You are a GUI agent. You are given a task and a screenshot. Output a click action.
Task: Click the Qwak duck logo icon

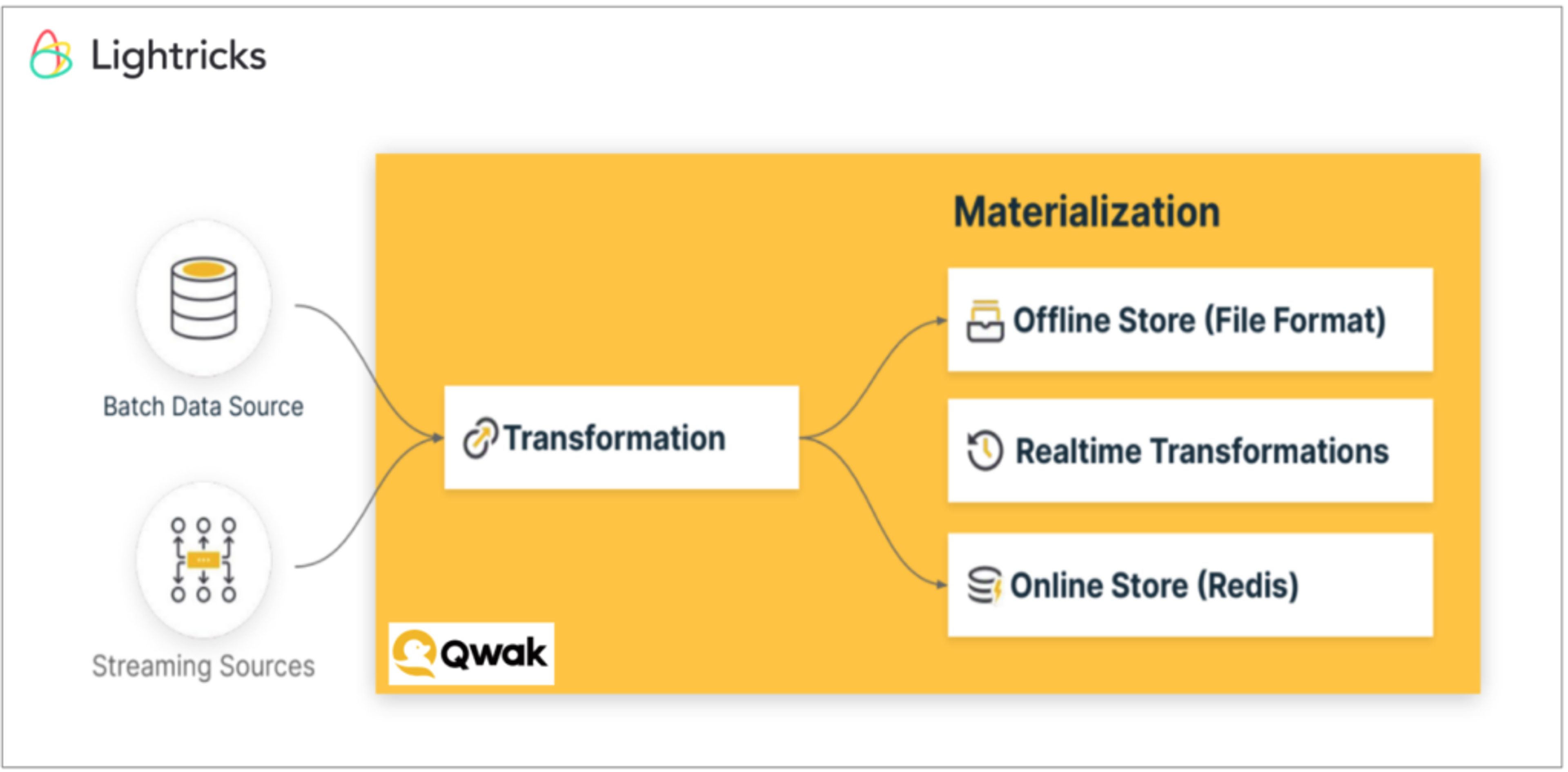click(414, 653)
